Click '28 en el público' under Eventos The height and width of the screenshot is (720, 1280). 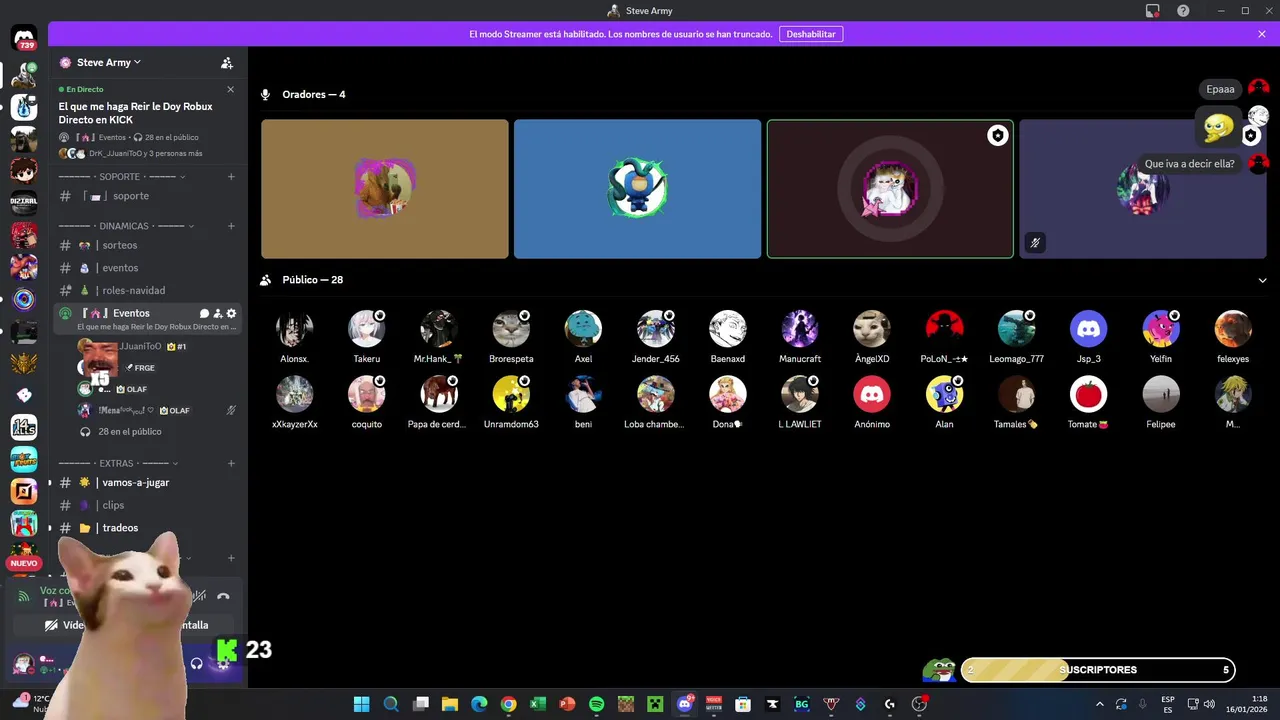130,432
